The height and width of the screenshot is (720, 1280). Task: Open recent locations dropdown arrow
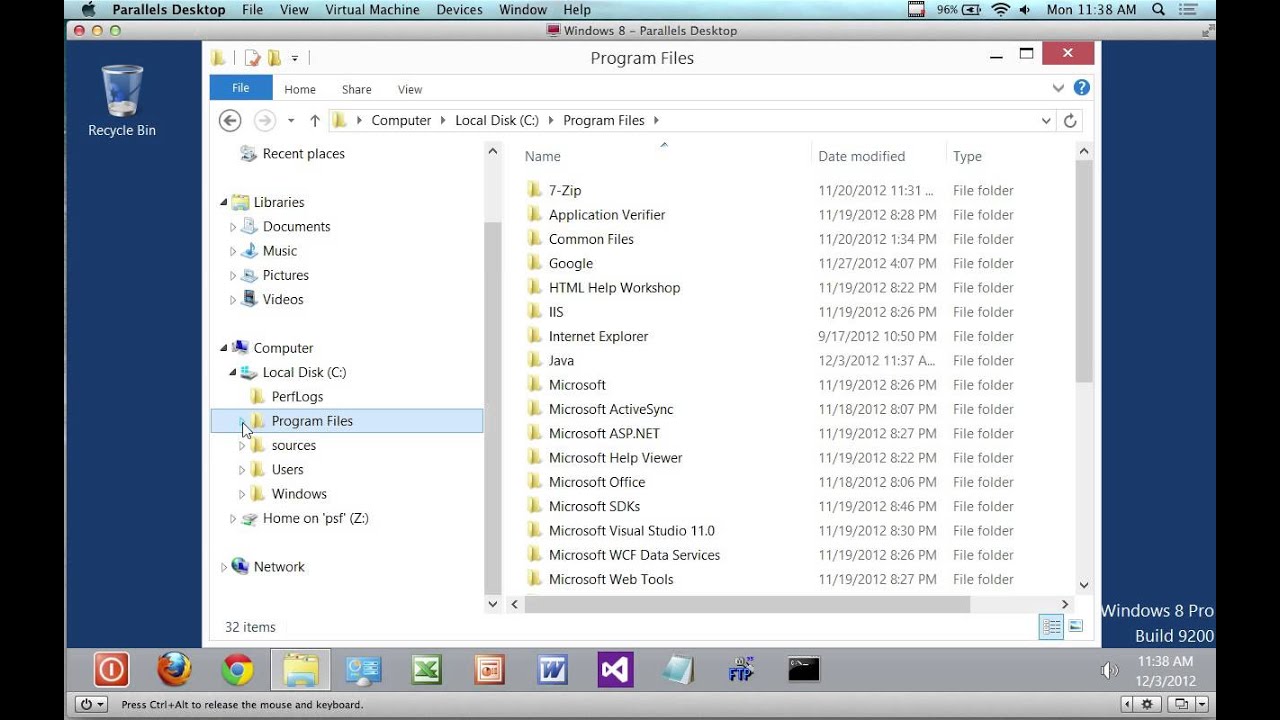tap(291, 121)
